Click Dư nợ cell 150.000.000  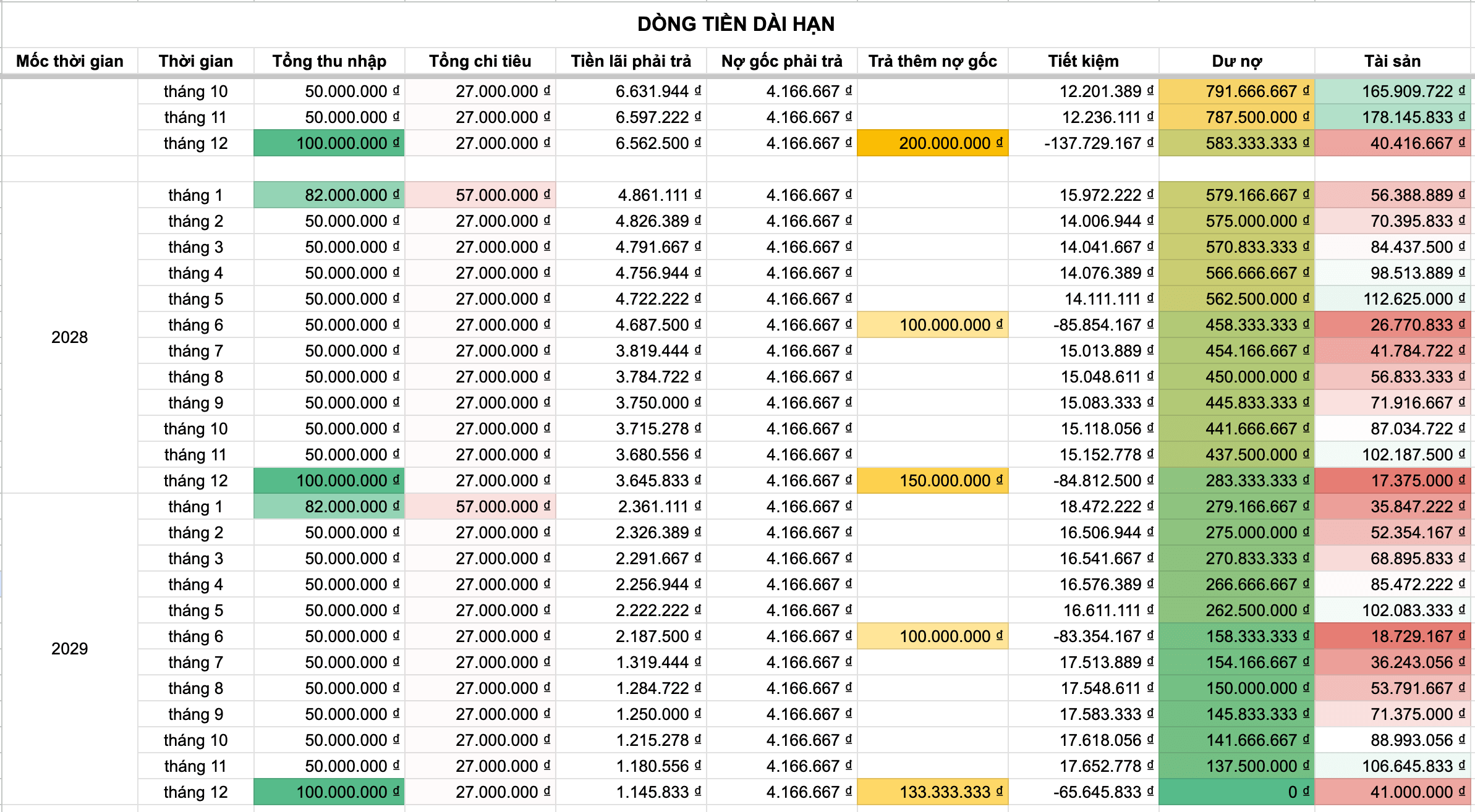click(x=1237, y=688)
